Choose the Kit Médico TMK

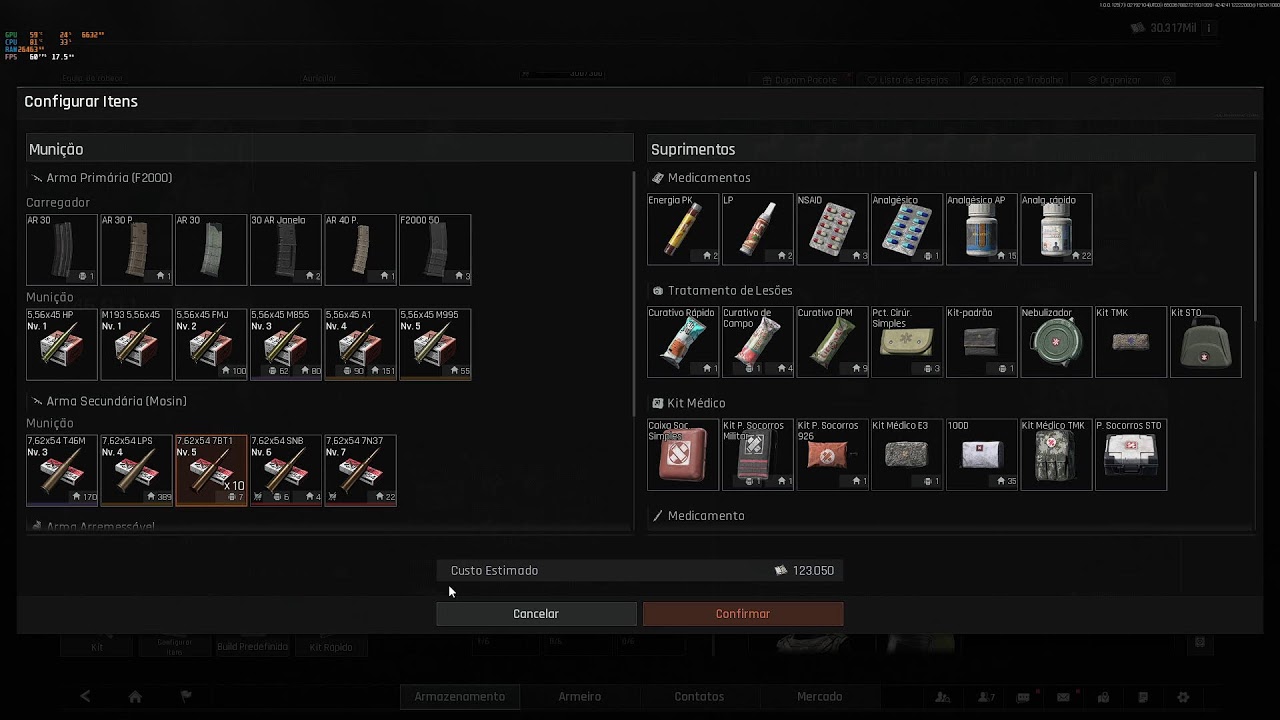point(1056,455)
